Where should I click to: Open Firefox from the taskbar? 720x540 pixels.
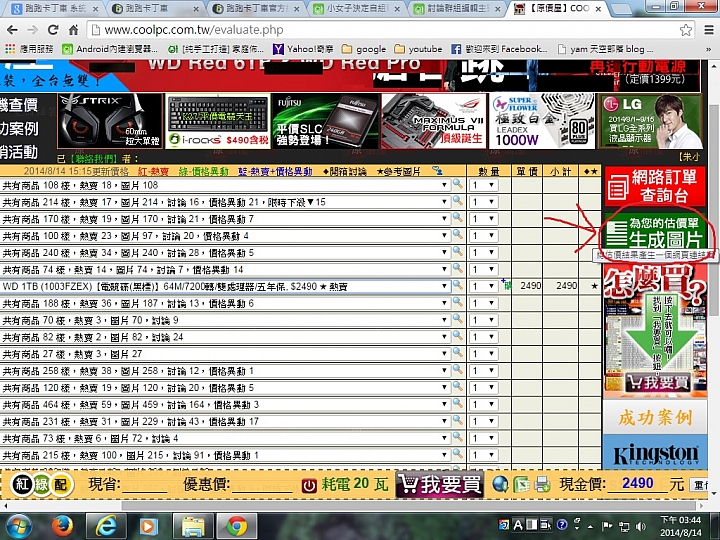62,526
